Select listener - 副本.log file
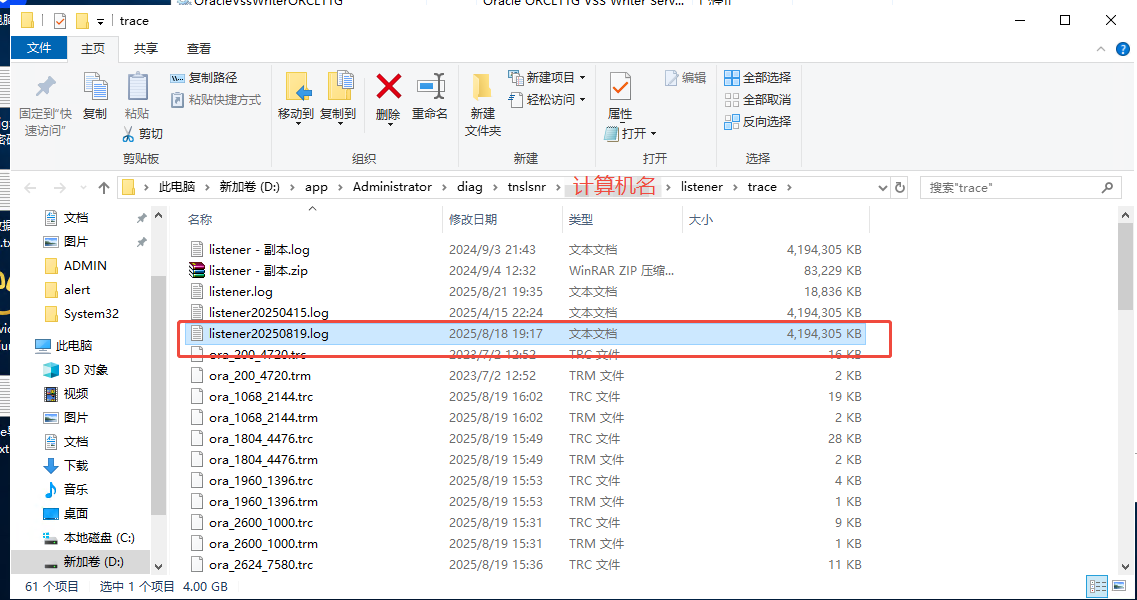The width and height of the screenshot is (1137, 600). (x=259, y=250)
